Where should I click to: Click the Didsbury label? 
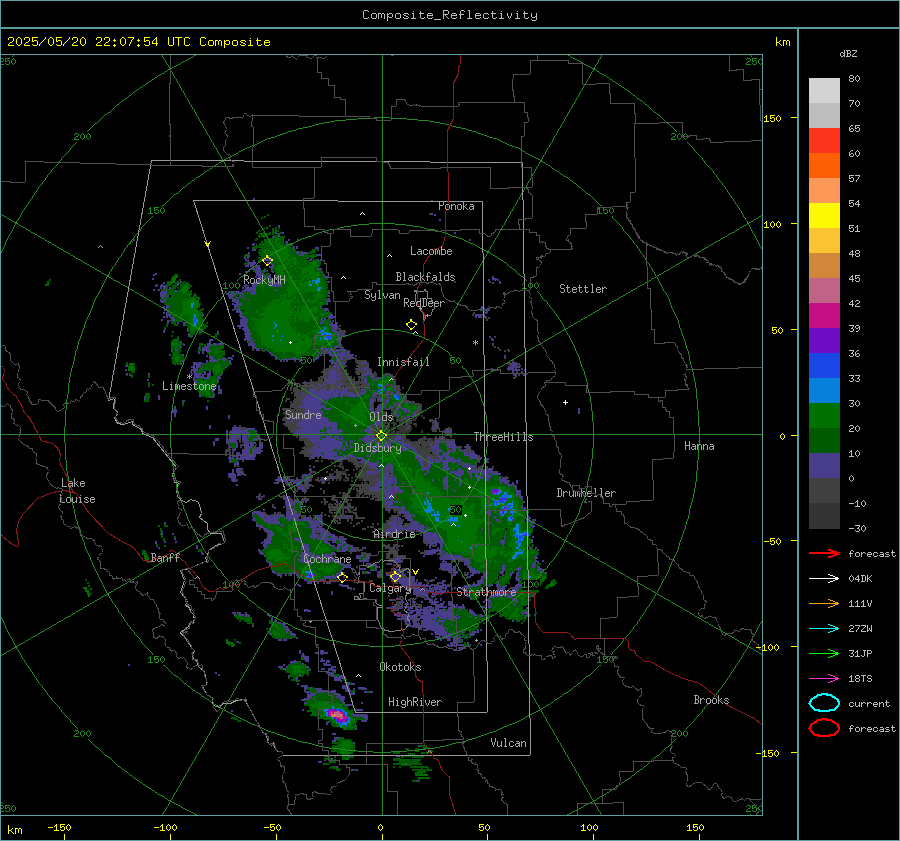[x=377, y=448]
